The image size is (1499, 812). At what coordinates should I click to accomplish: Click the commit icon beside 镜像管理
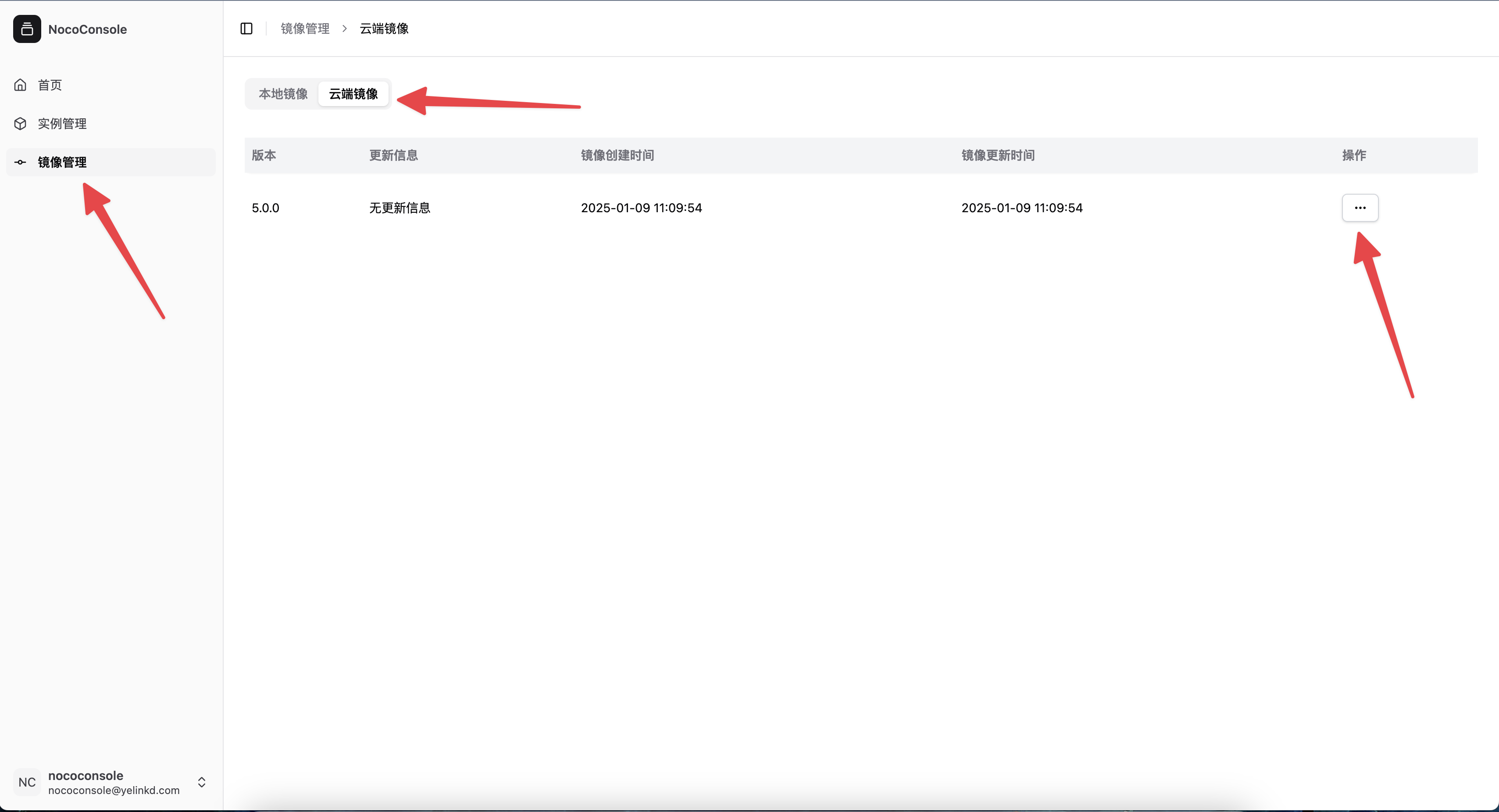(20, 162)
